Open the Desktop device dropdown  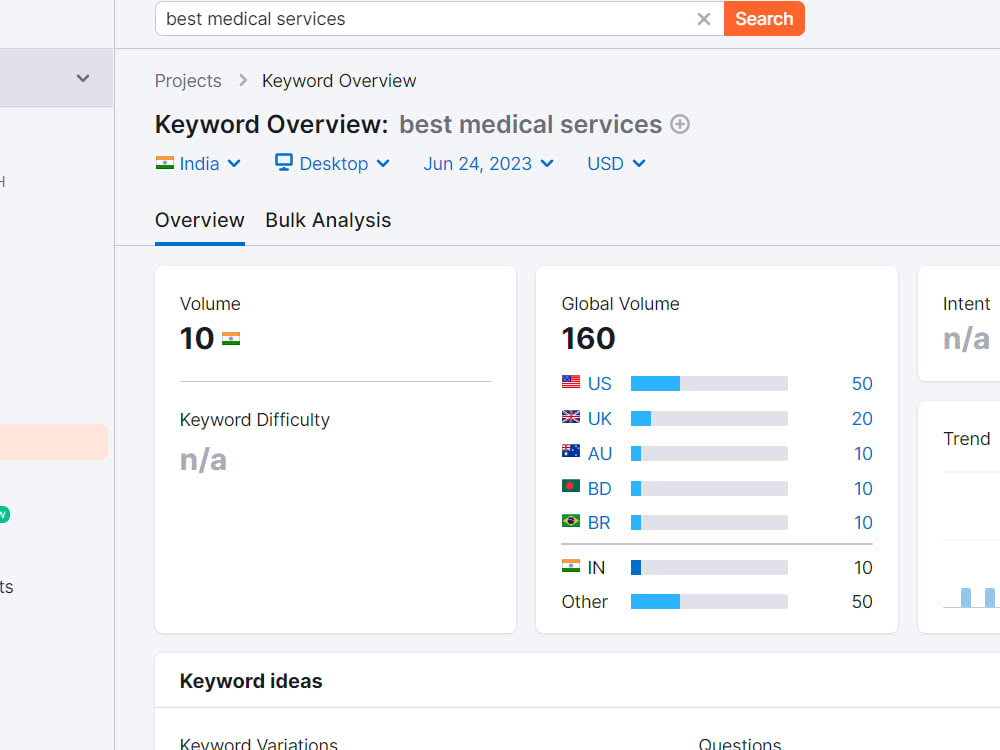click(332, 164)
